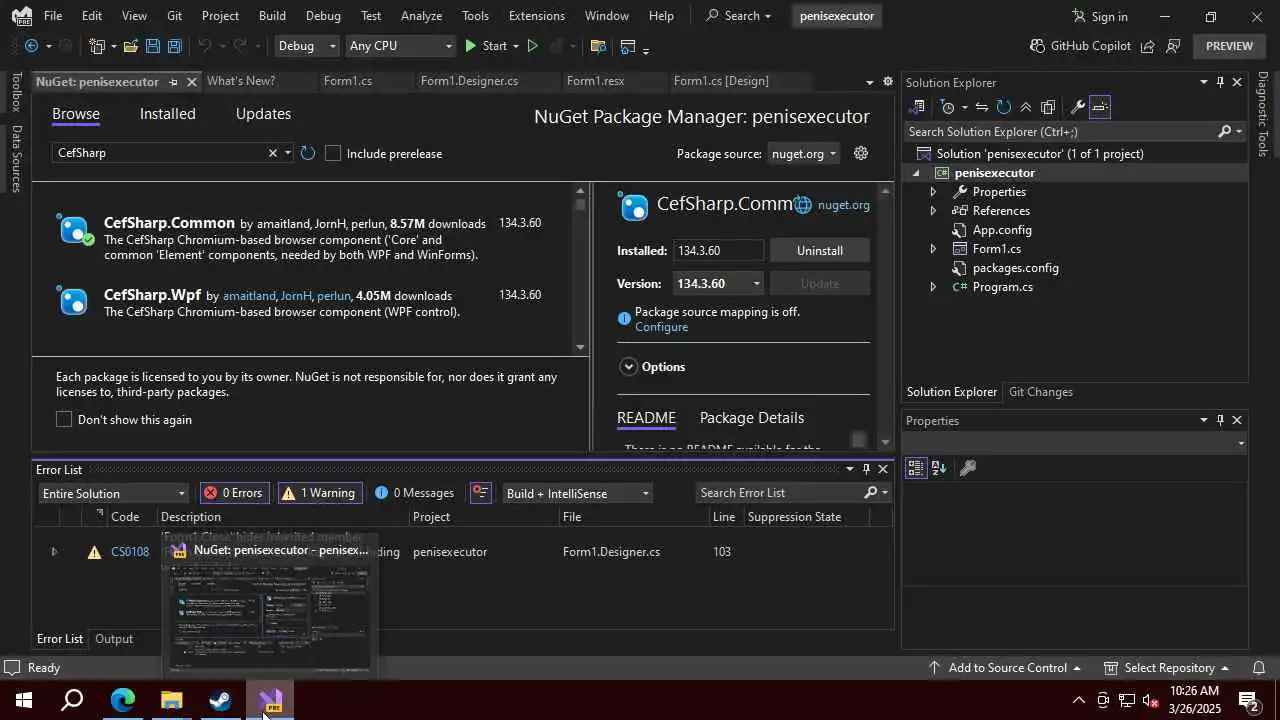The width and height of the screenshot is (1280, 720).
Task: Click the Uninstall button
Action: click(819, 250)
